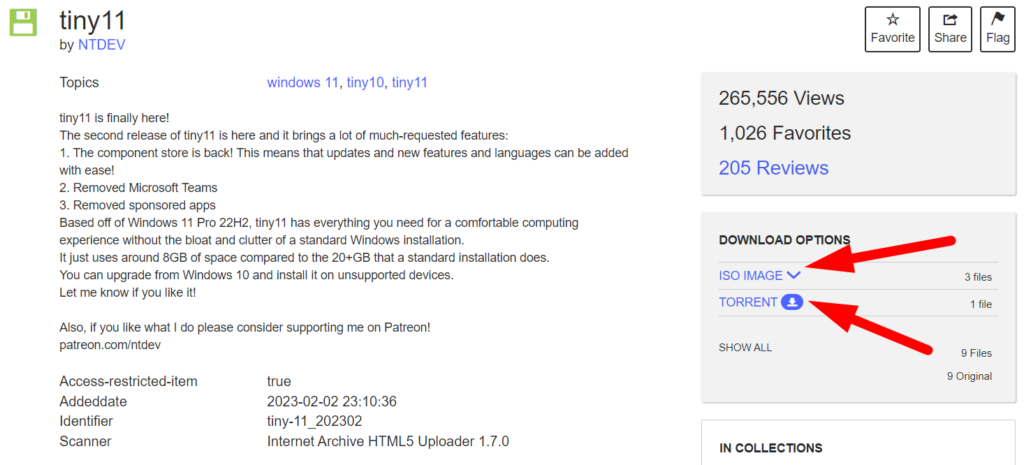Click the patreon.com/ntdev text
The width and height of the screenshot is (1024, 465).
[x=110, y=344]
